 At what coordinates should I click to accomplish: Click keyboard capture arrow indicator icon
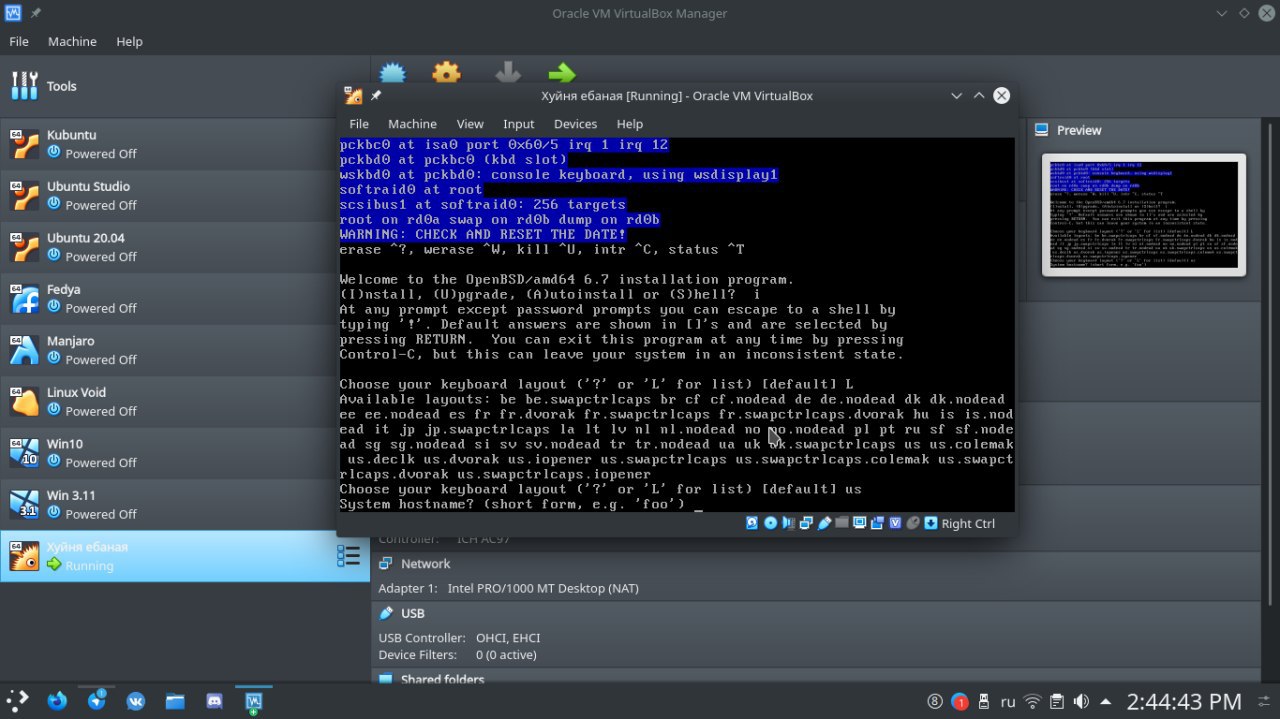coord(931,523)
